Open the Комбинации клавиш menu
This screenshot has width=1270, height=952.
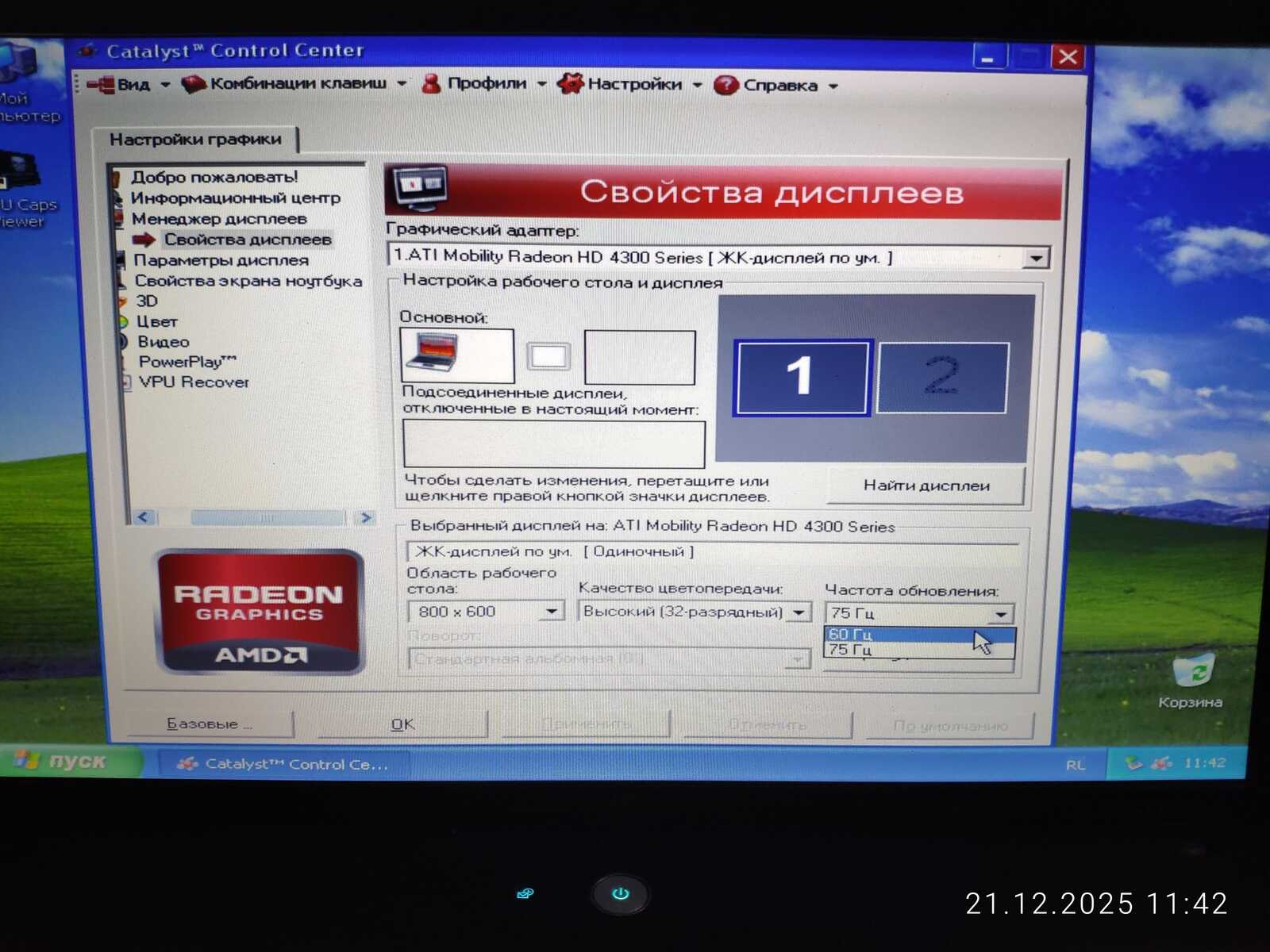point(298,83)
